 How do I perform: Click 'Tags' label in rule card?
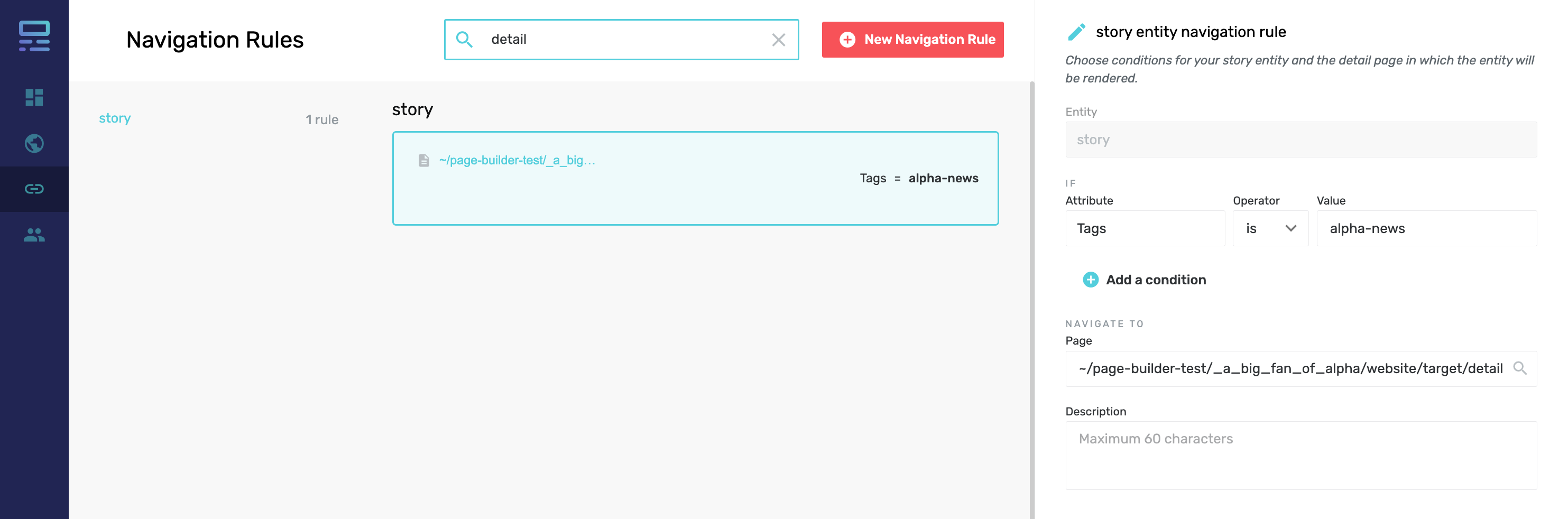click(x=872, y=178)
